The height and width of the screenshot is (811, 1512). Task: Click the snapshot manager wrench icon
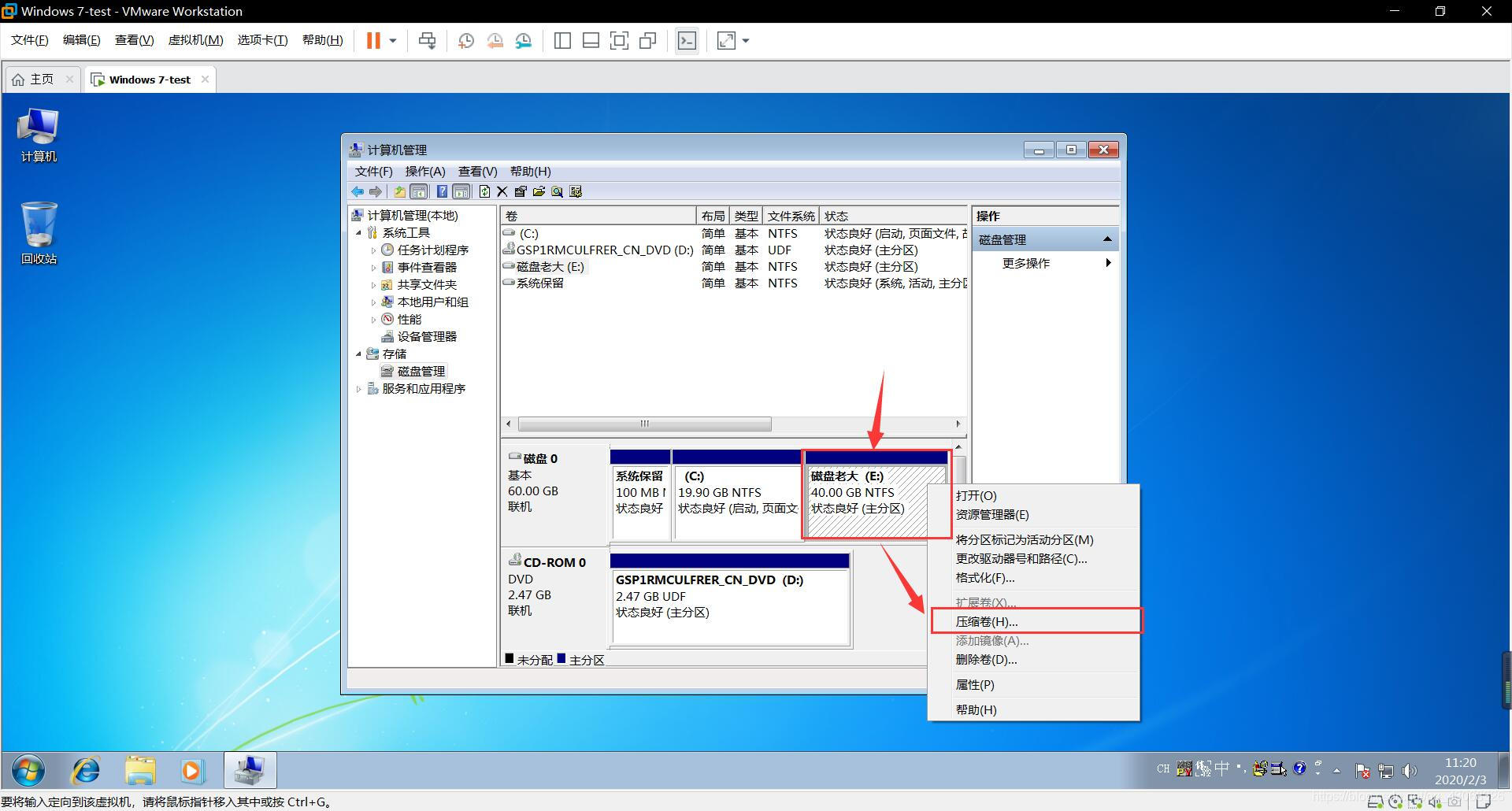(524, 40)
